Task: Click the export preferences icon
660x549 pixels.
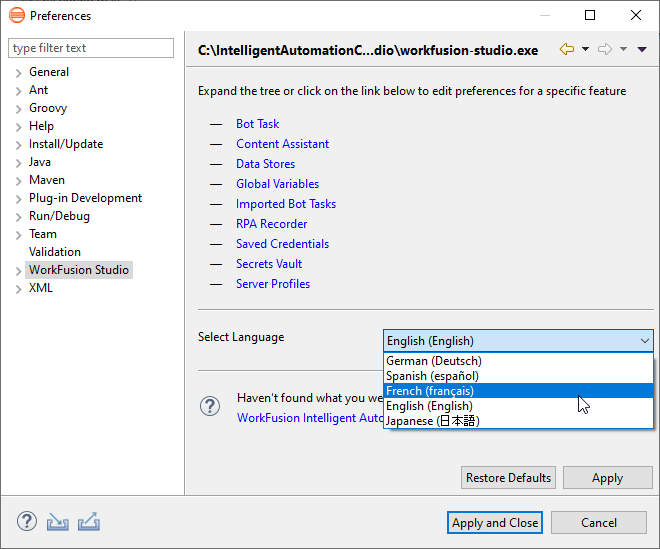Action: point(89,522)
